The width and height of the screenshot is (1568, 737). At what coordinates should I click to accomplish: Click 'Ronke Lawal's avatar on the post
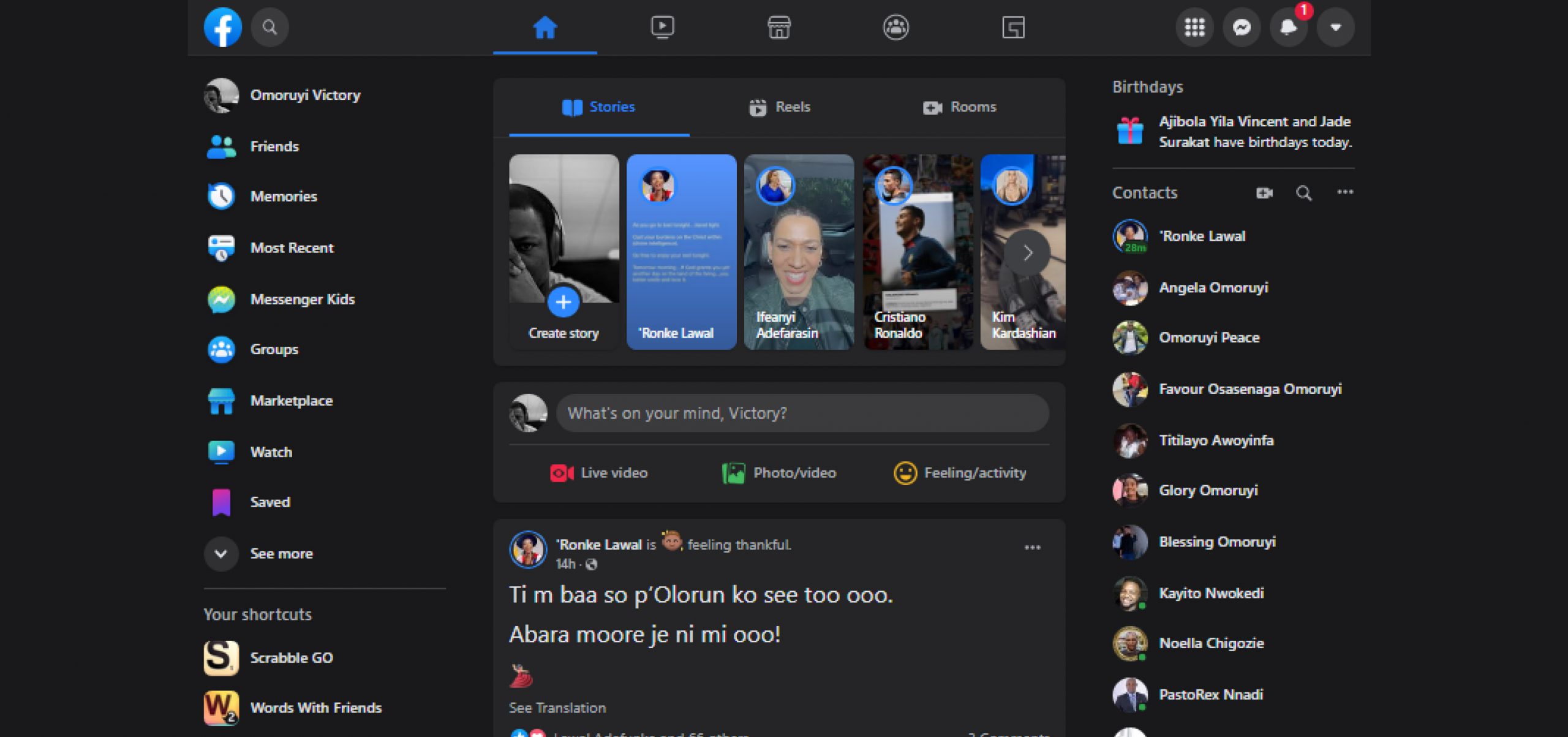(x=528, y=550)
